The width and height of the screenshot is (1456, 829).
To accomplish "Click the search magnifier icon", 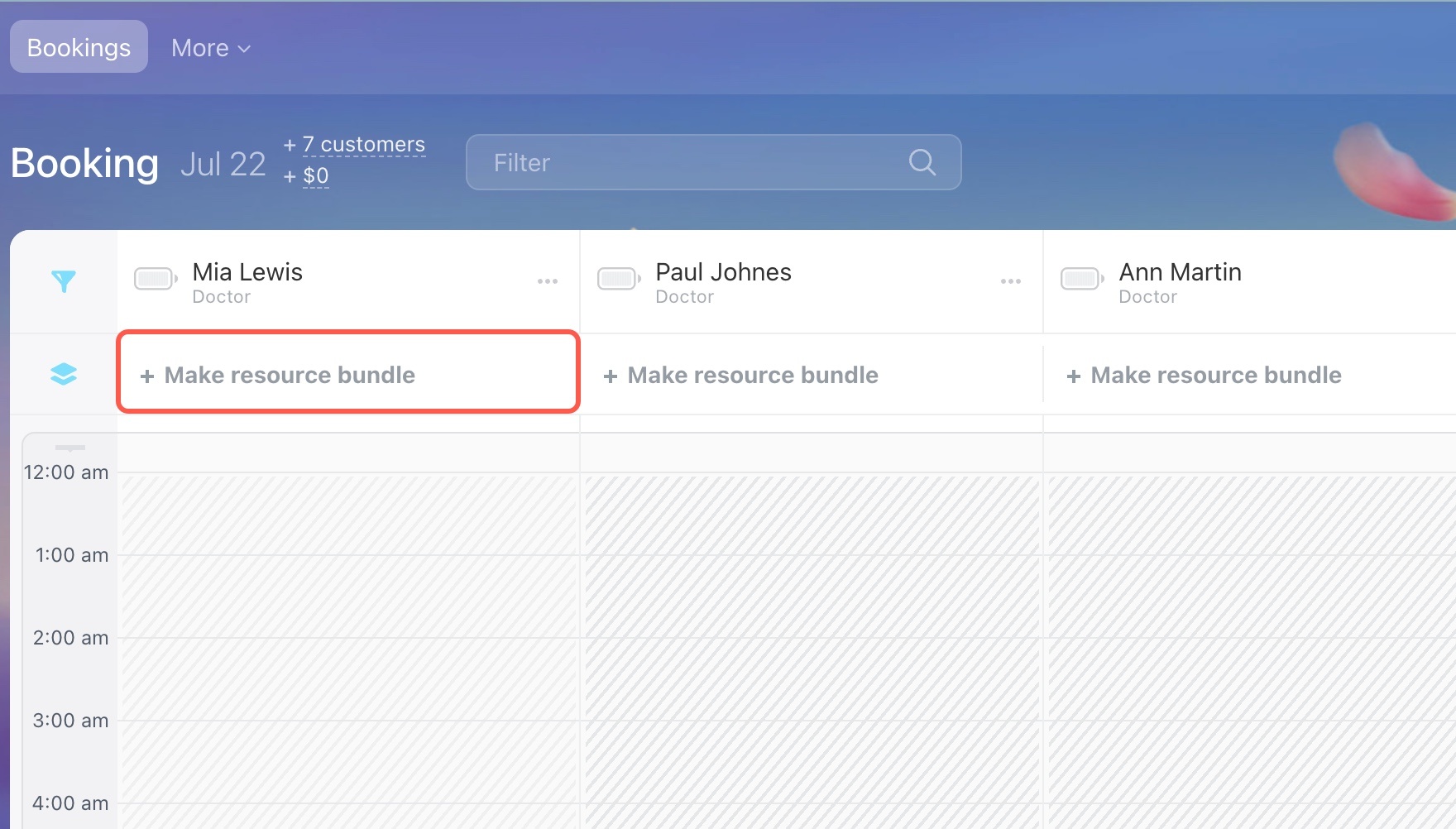I will [x=922, y=162].
